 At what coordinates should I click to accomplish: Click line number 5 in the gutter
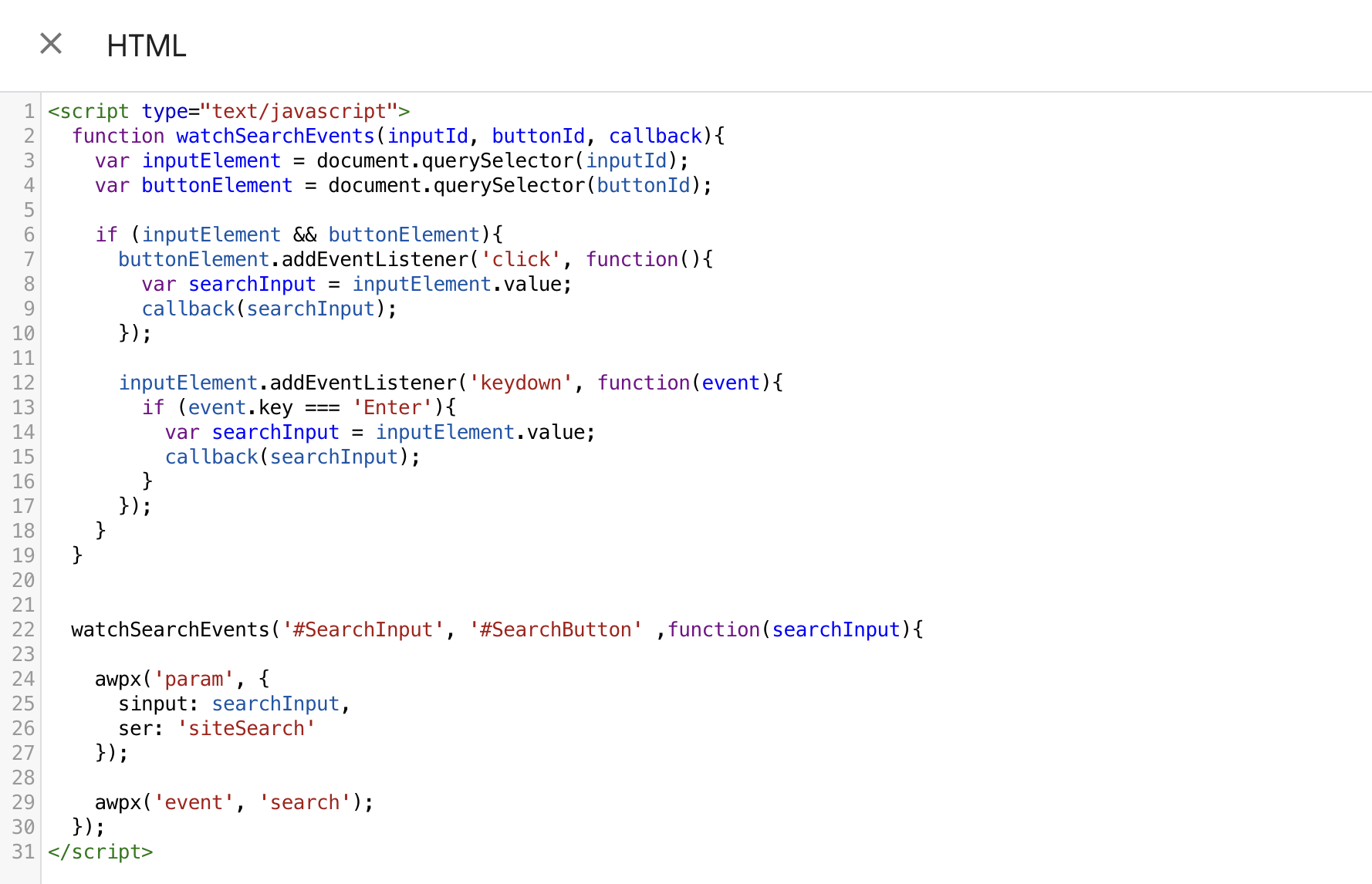pos(29,211)
